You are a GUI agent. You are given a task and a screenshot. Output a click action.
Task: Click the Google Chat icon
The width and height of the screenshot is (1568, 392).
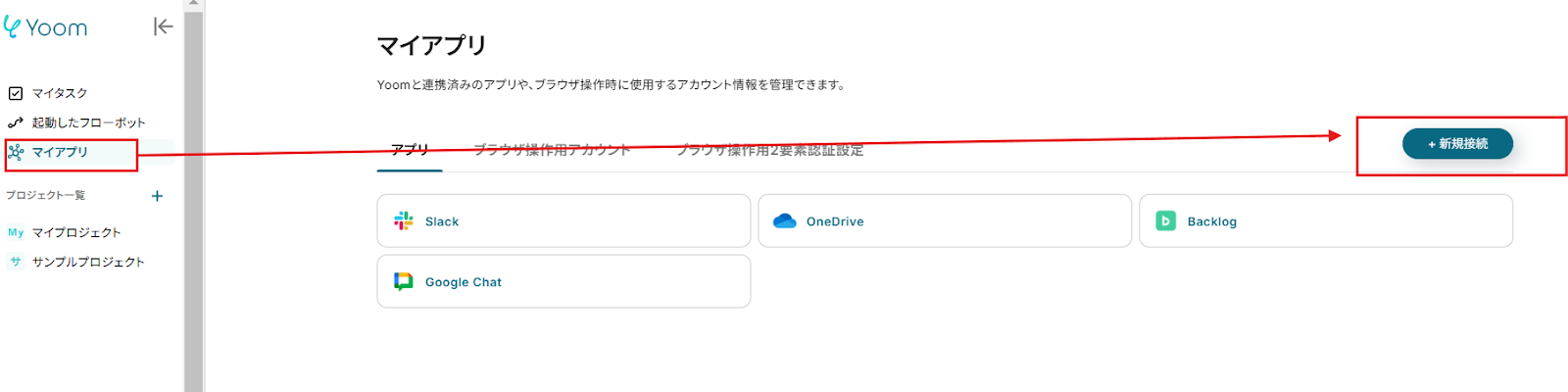(404, 281)
